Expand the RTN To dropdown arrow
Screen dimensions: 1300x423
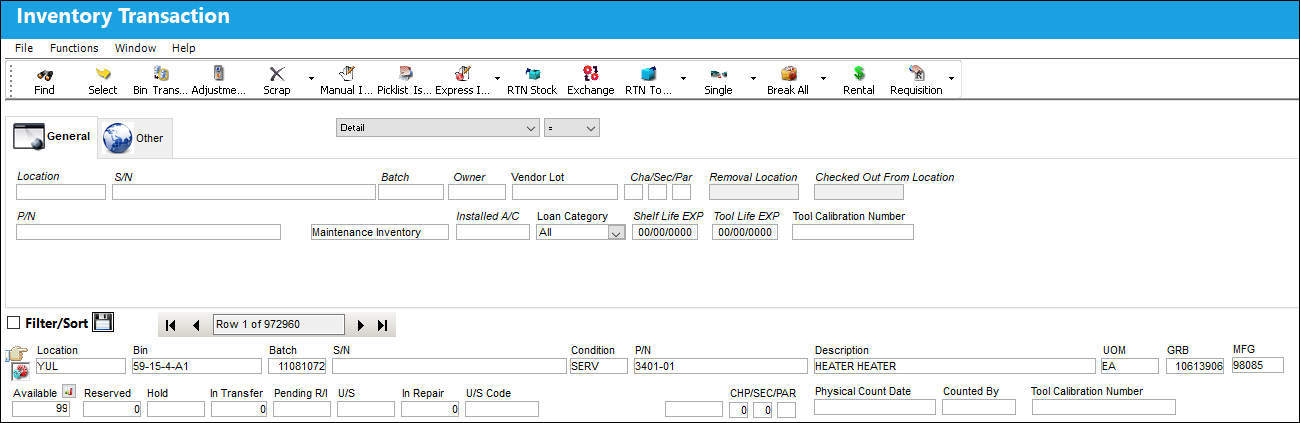[x=683, y=77]
